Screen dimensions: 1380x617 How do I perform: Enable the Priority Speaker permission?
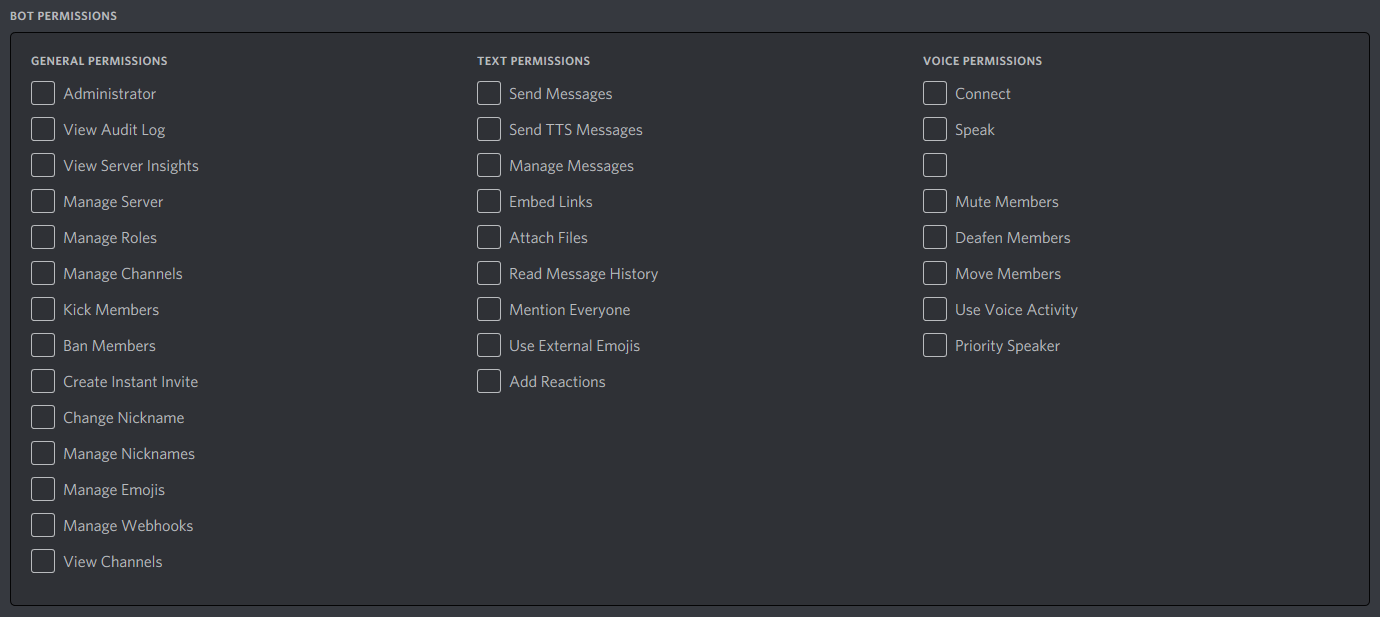click(935, 344)
